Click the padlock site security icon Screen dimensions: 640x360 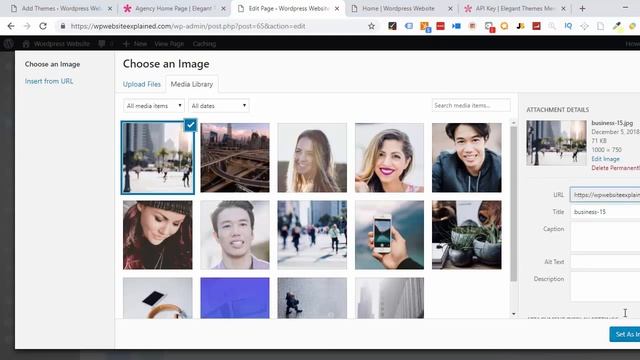tap(62, 26)
